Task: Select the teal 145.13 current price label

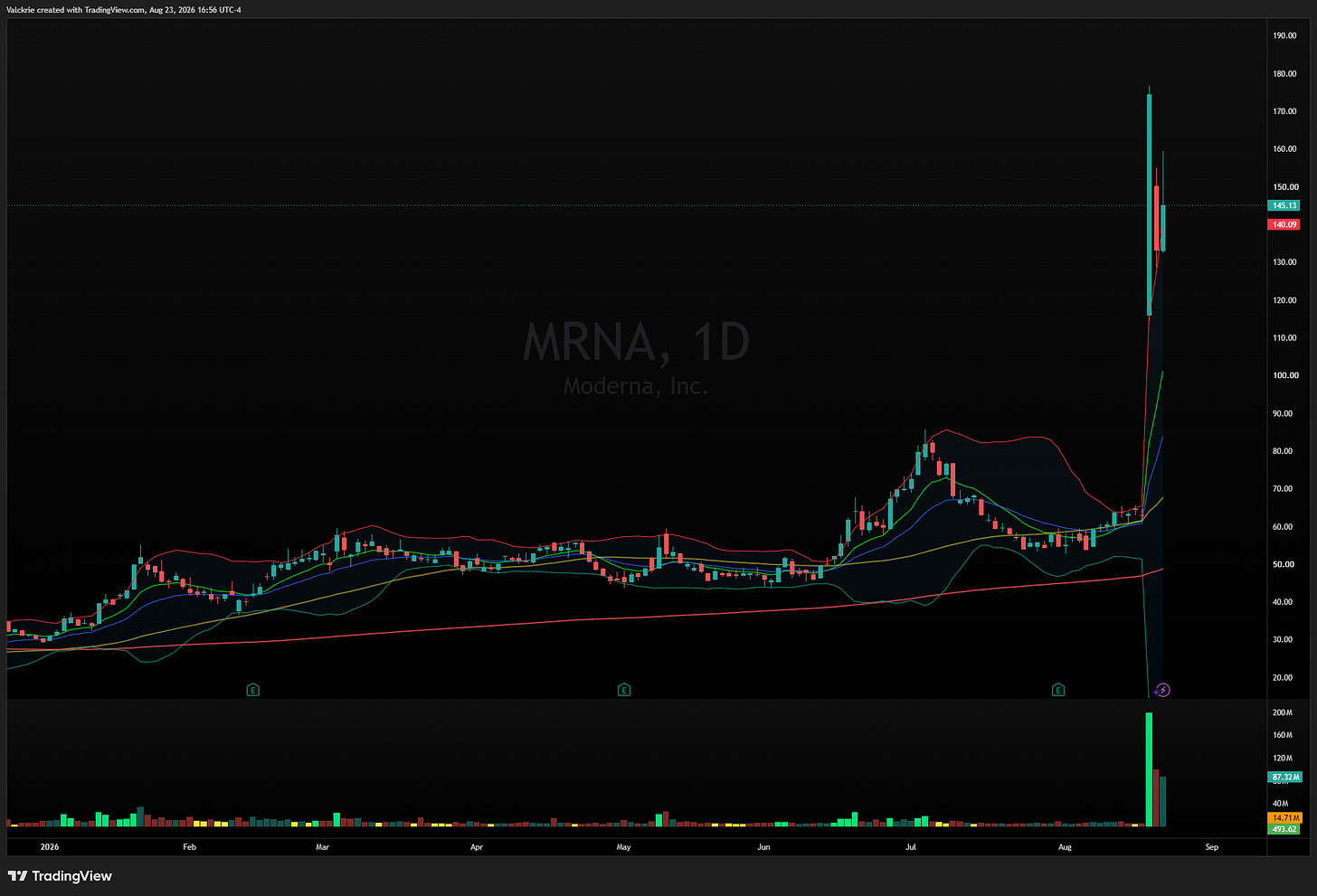Action: click(1284, 205)
